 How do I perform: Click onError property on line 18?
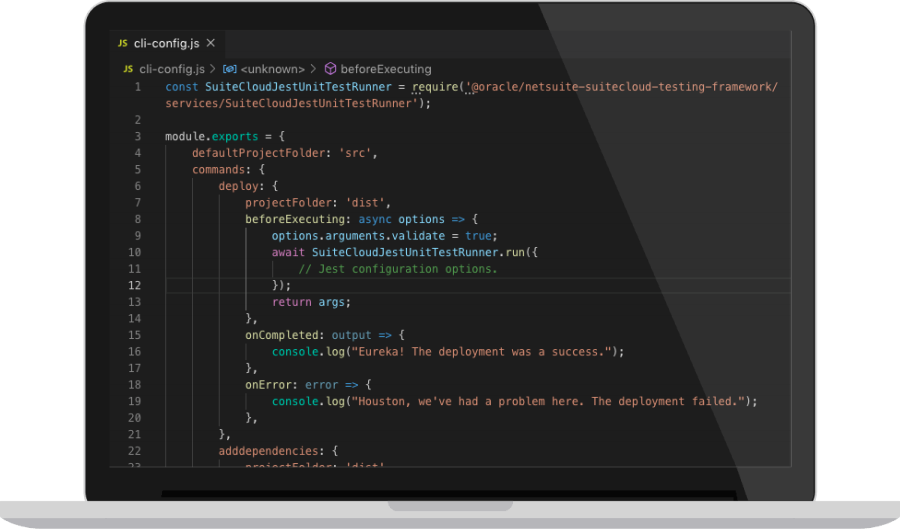tap(269, 385)
